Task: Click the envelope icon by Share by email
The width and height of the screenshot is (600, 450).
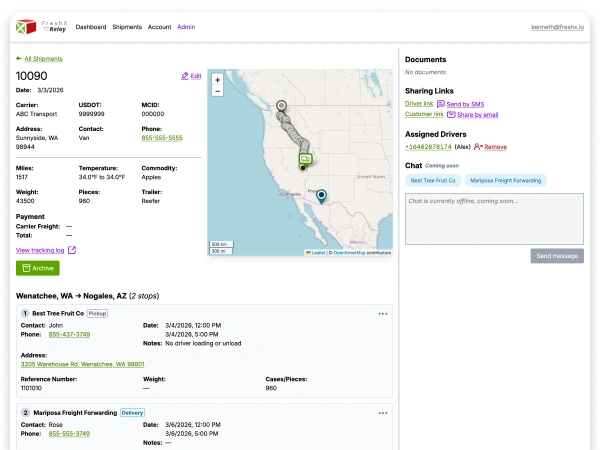Action: (451, 114)
